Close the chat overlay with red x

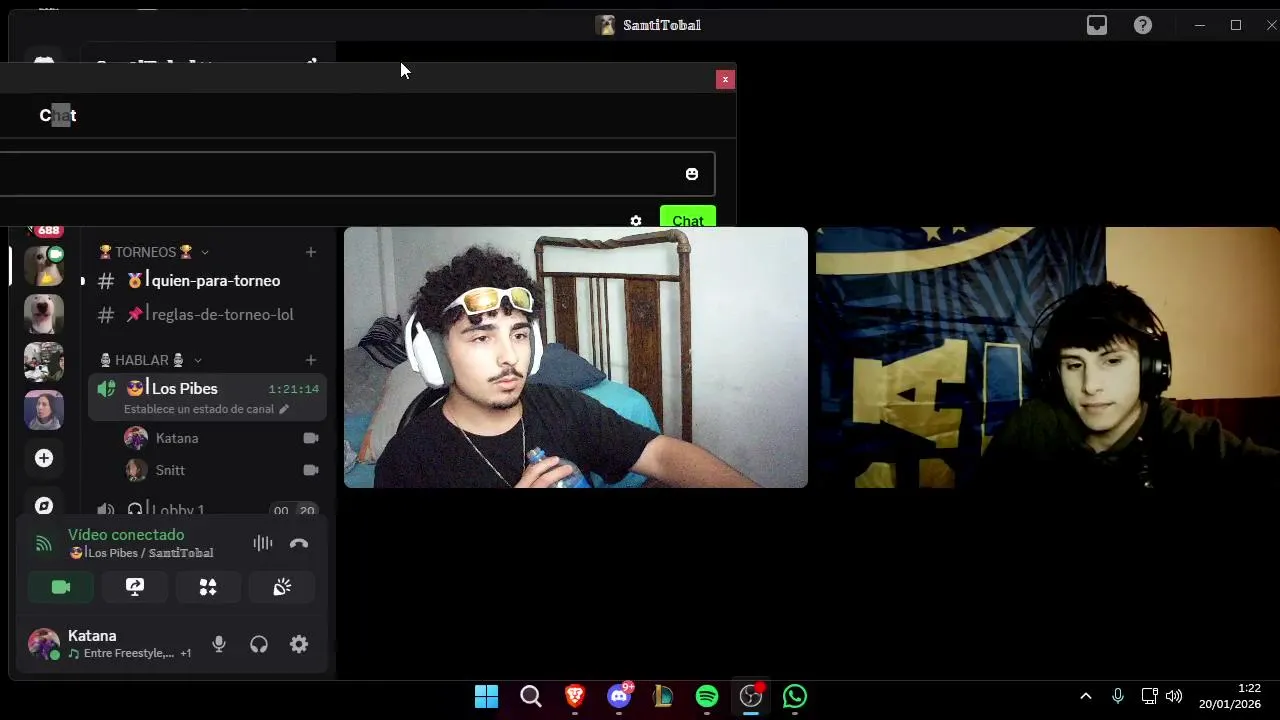tap(725, 79)
